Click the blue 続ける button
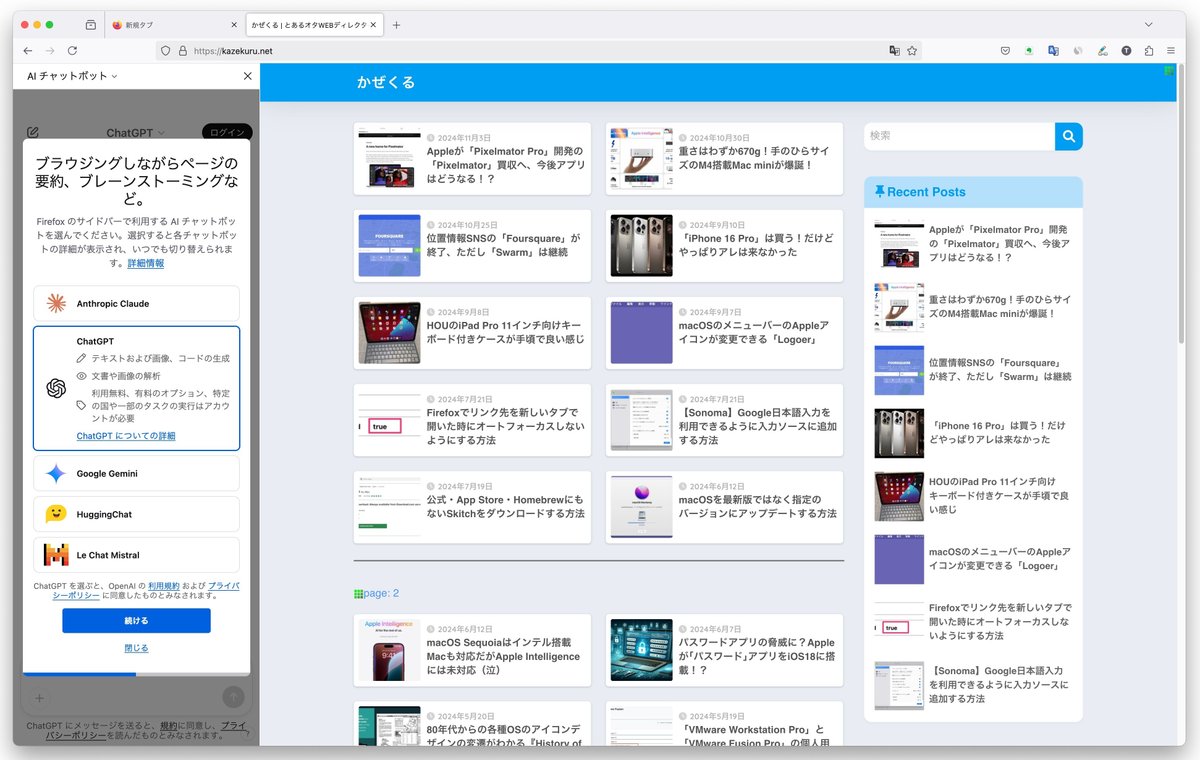The height and width of the screenshot is (760, 1200). coord(136,621)
